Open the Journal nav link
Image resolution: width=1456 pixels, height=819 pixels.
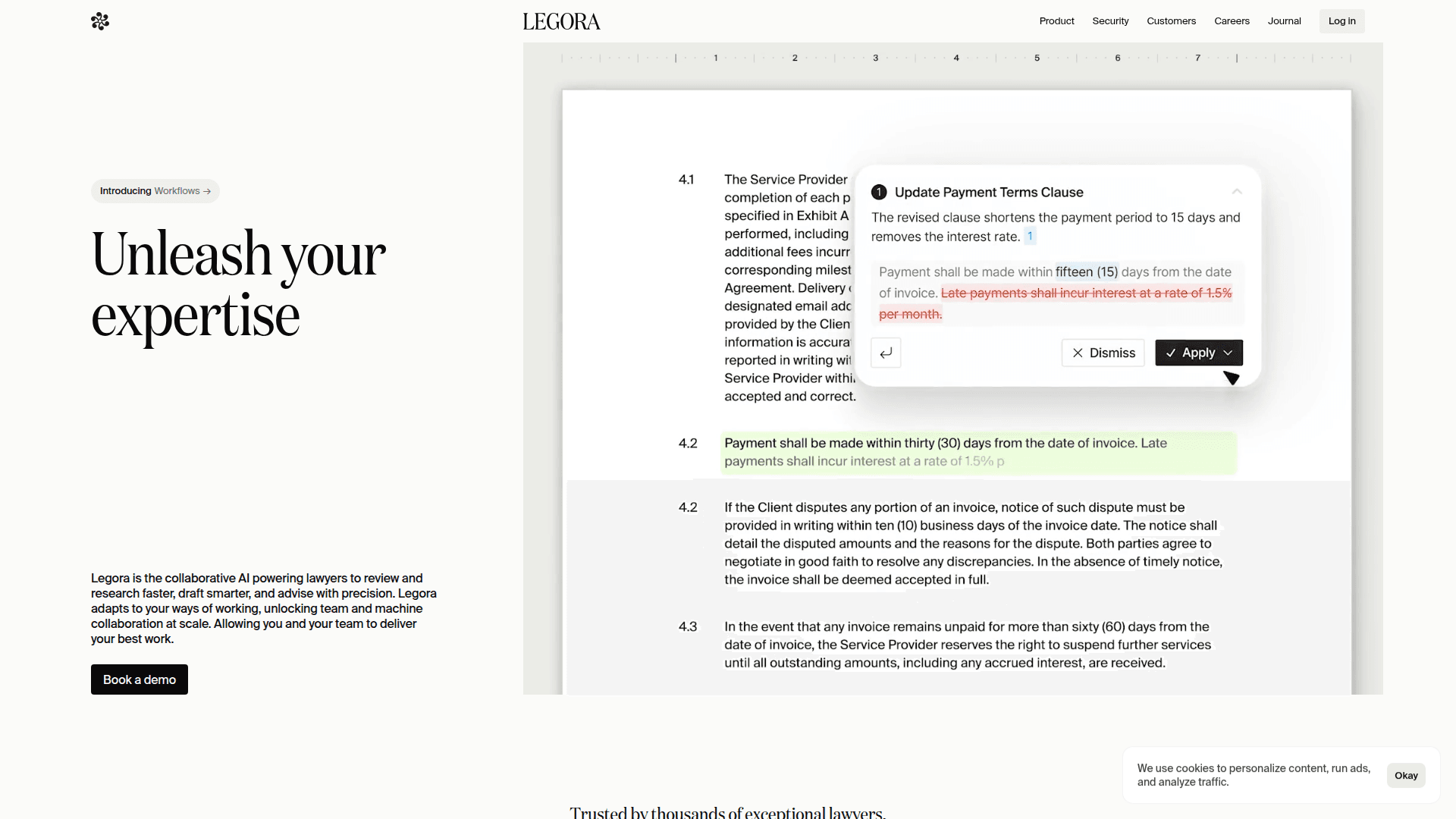pyautogui.click(x=1284, y=21)
